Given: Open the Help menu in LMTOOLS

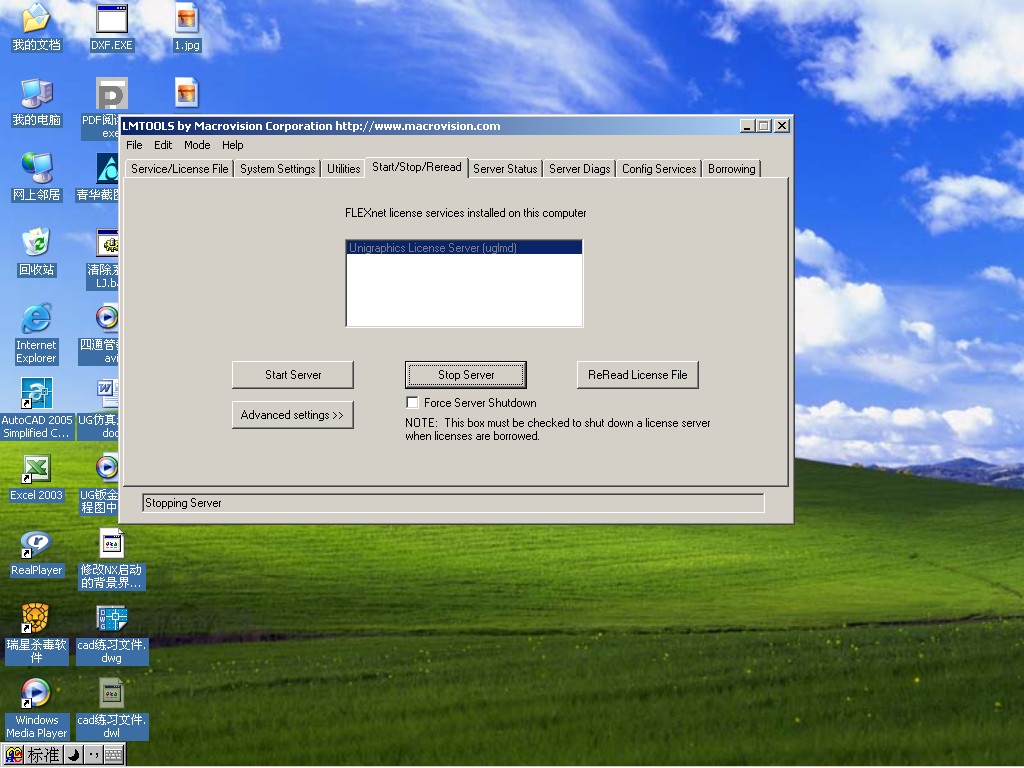Looking at the screenshot, I should [x=232, y=145].
